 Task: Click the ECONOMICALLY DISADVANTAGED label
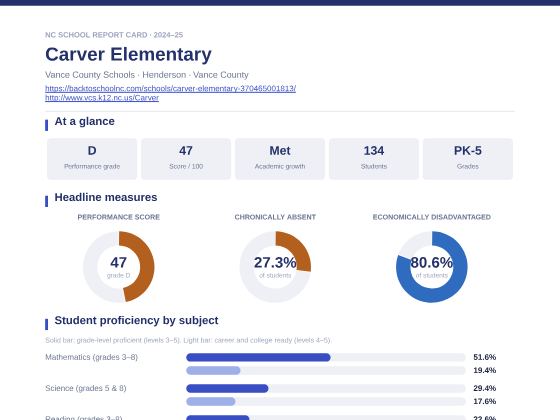pos(431,217)
